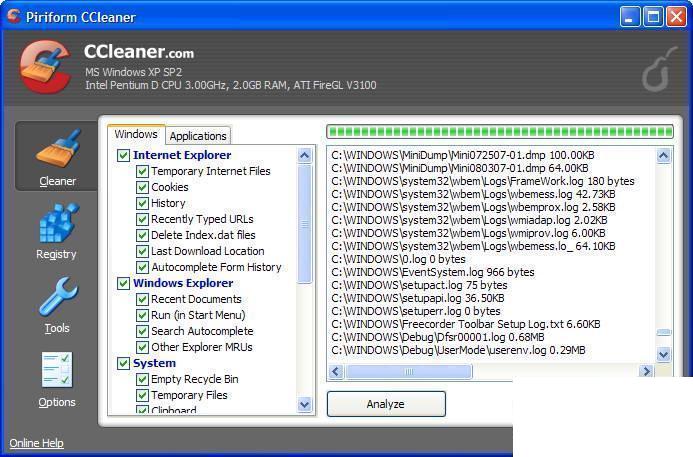This screenshot has width=693, height=457.
Task: Uncheck the Internet Explorer group checkbox
Action: click(123, 155)
